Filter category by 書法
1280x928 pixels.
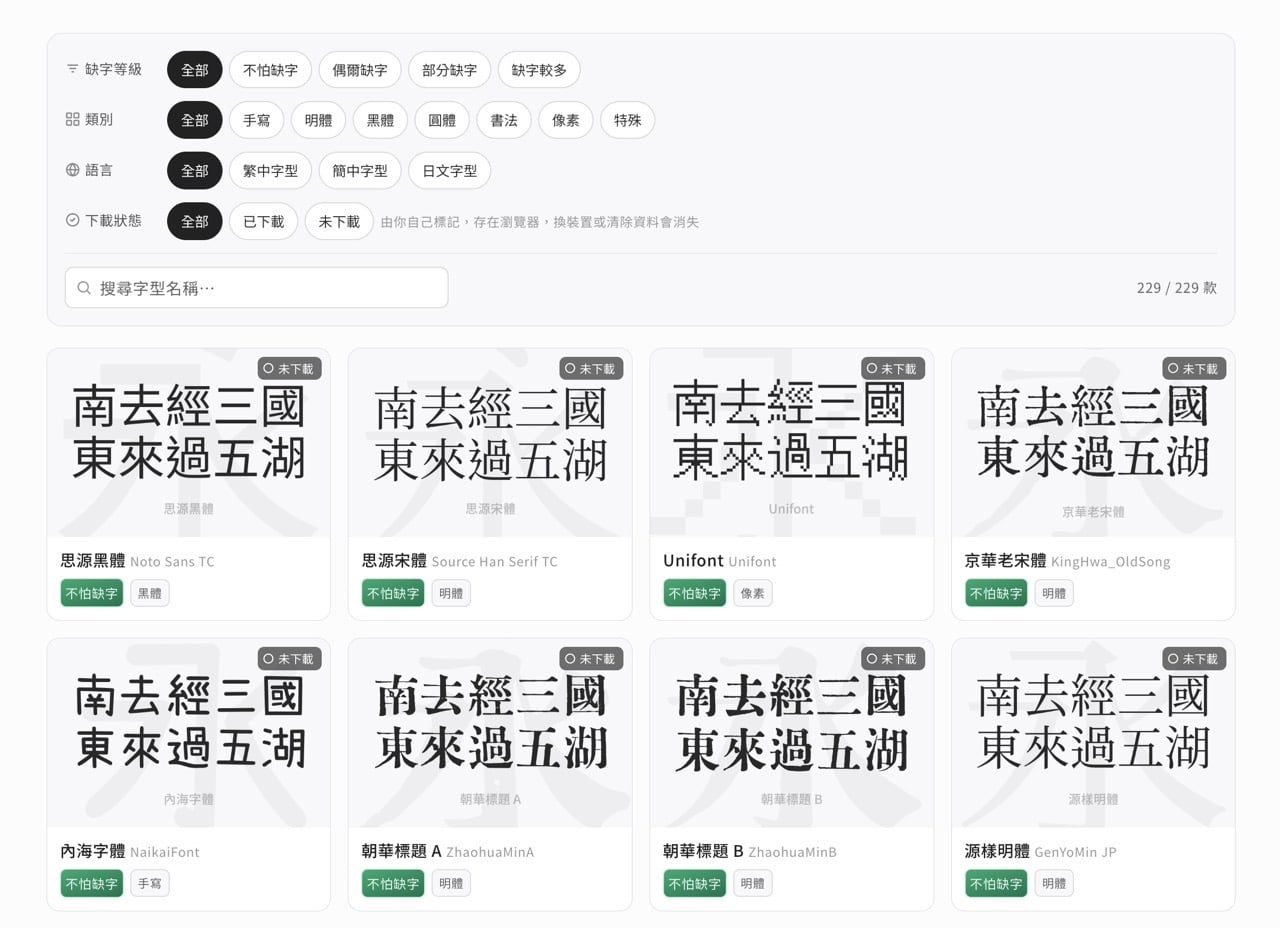[504, 120]
